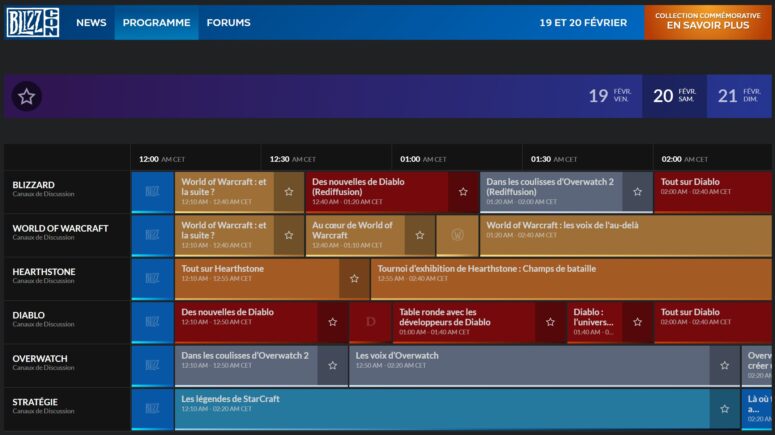Star the 'Table ronde avec les développeurs' session
This screenshot has width=775, height=435.
coord(550,322)
